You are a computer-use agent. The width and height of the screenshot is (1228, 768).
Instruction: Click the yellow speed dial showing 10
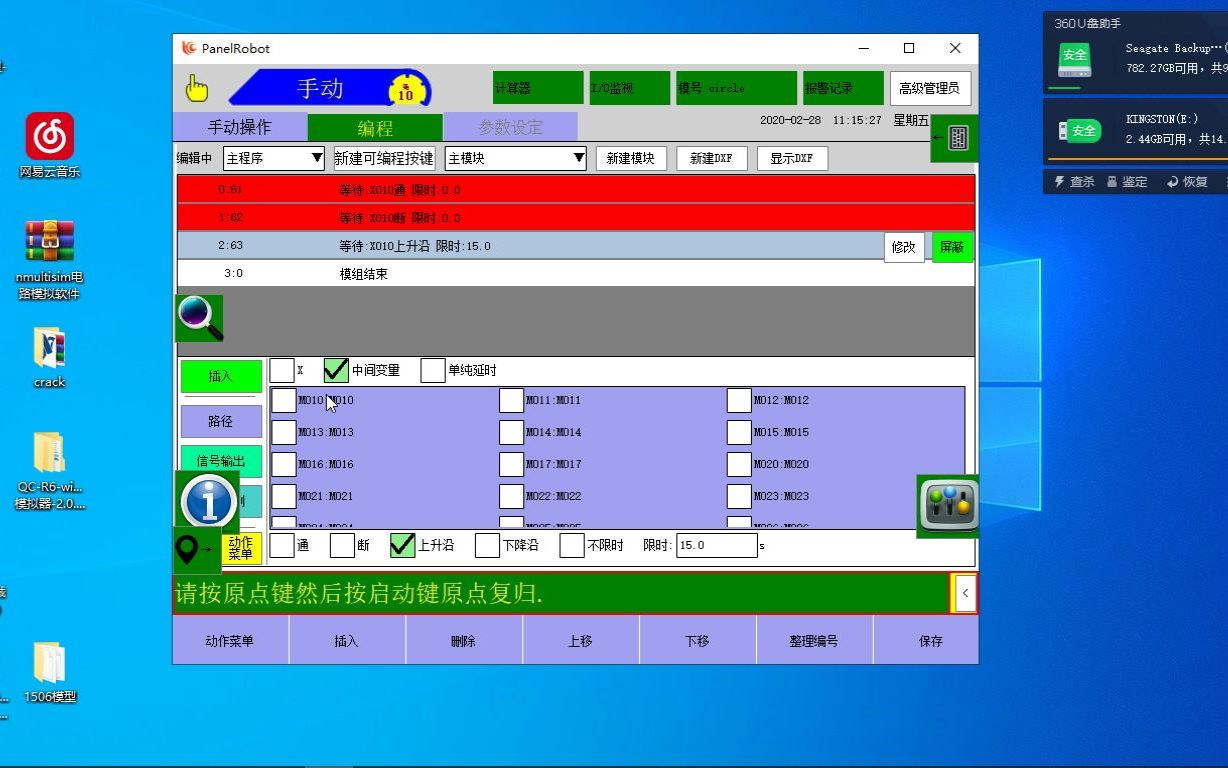[405, 90]
